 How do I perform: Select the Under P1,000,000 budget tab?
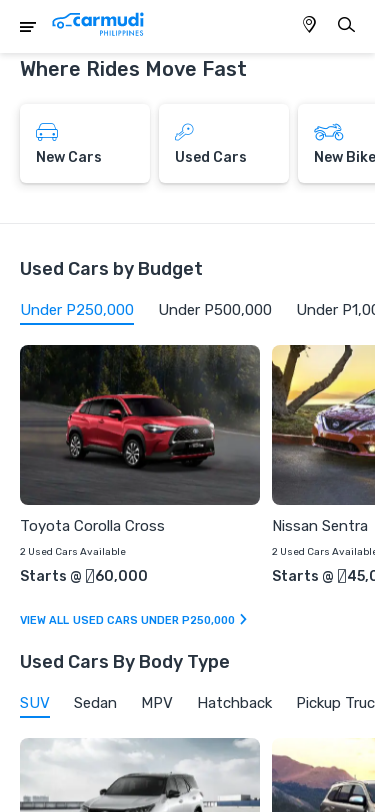click(336, 310)
